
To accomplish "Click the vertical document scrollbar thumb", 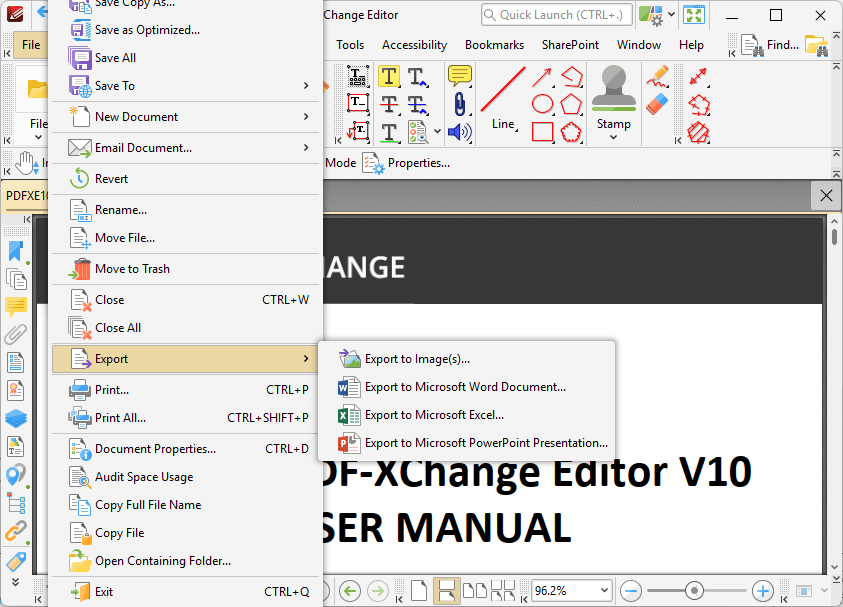I will click(834, 237).
